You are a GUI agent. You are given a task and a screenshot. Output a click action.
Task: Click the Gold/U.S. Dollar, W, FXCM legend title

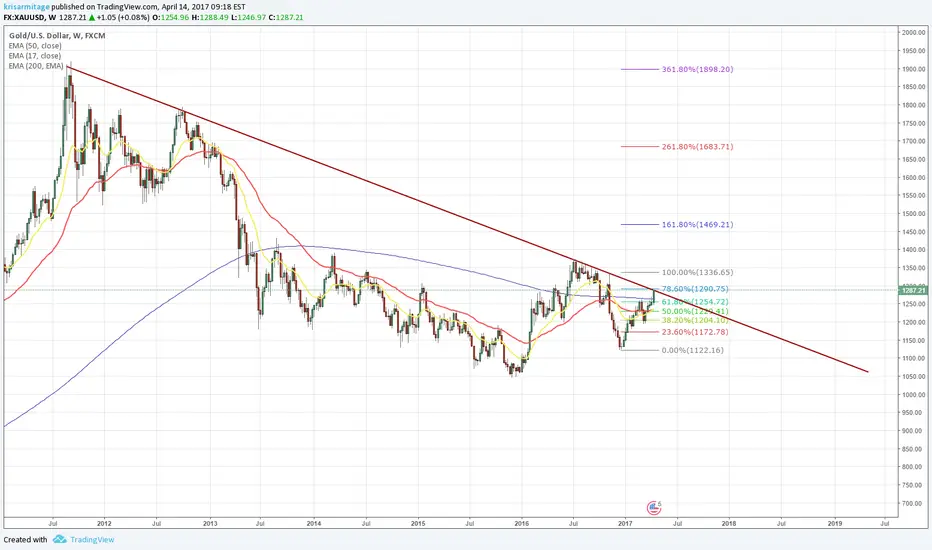(57, 36)
